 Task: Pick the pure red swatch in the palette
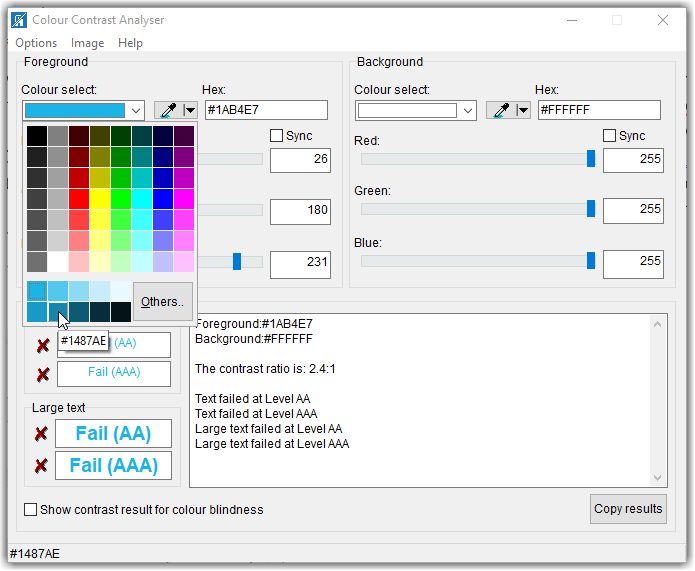pos(80,199)
